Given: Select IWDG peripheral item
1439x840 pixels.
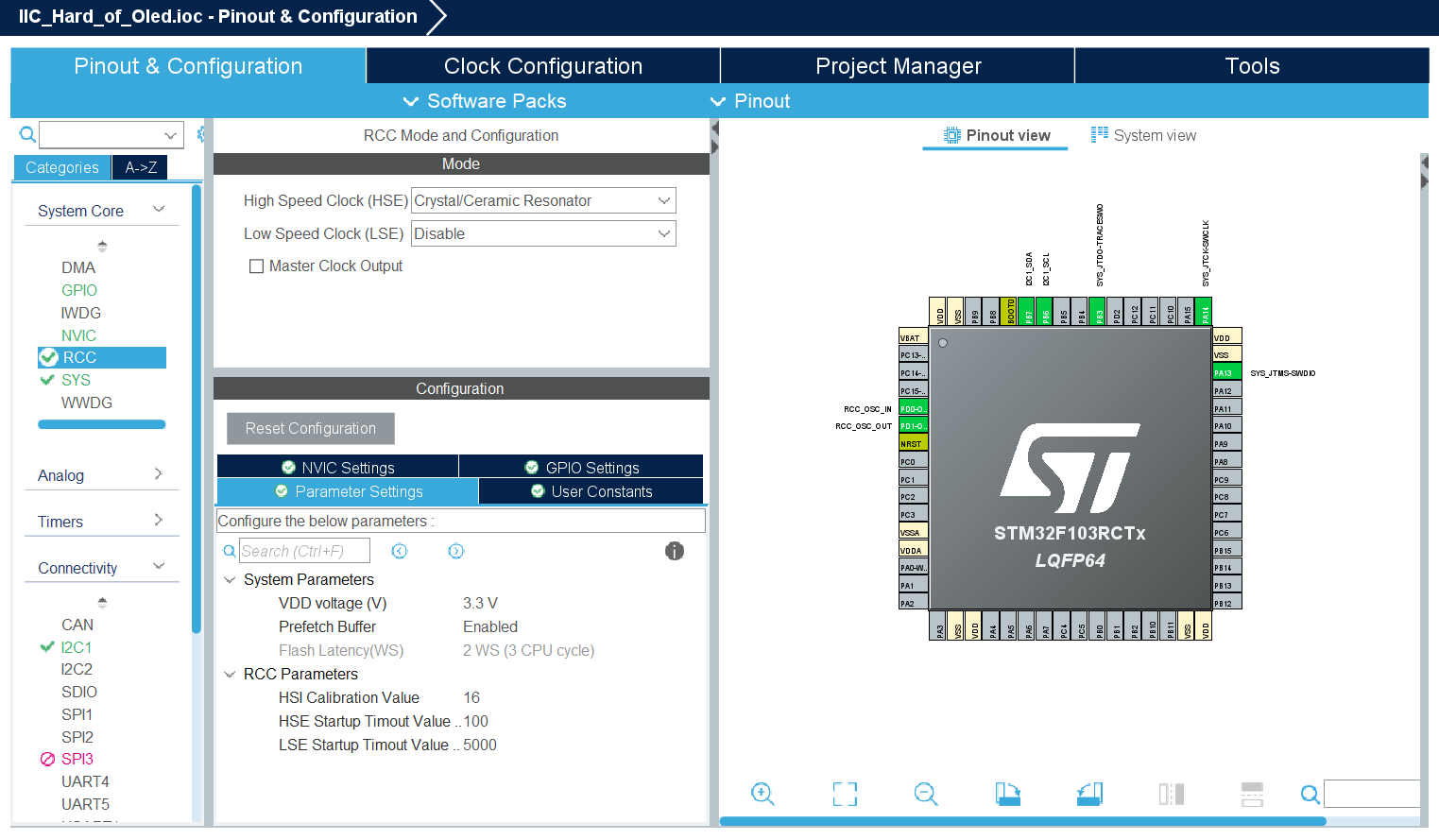Looking at the screenshot, I should pyautogui.click(x=80, y=313).
